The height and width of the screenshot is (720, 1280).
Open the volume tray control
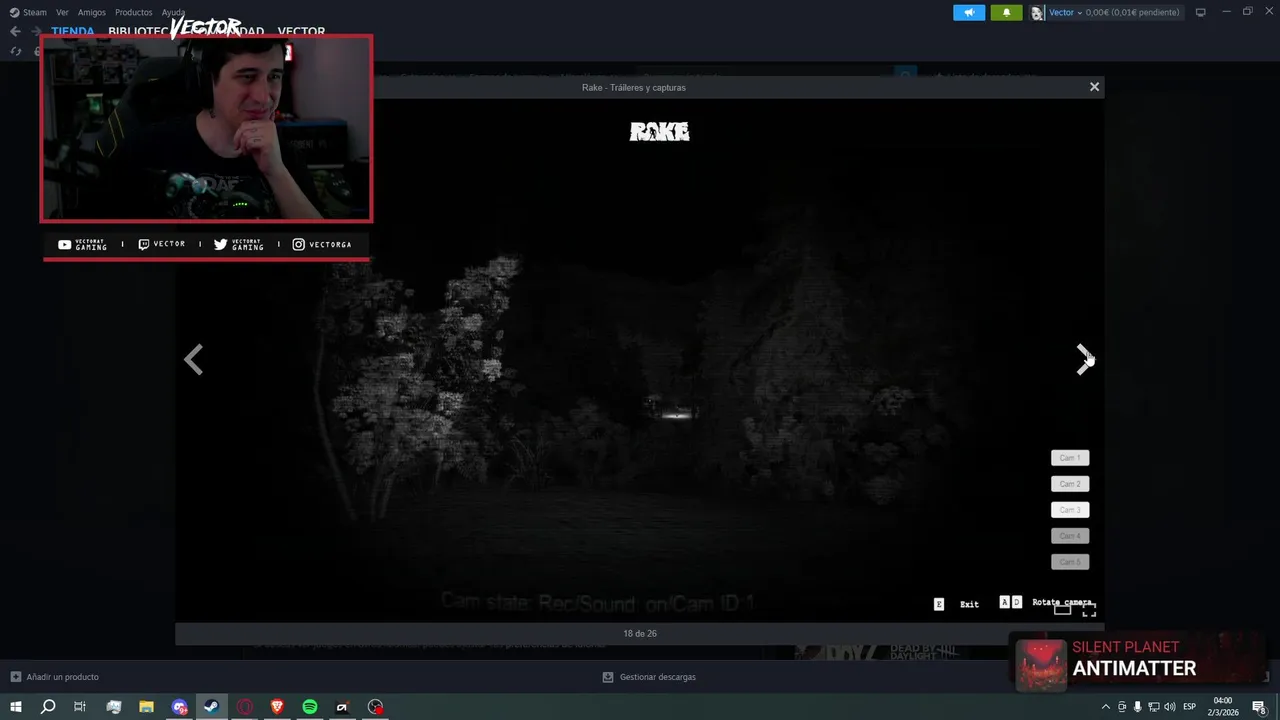[1170, 707]
